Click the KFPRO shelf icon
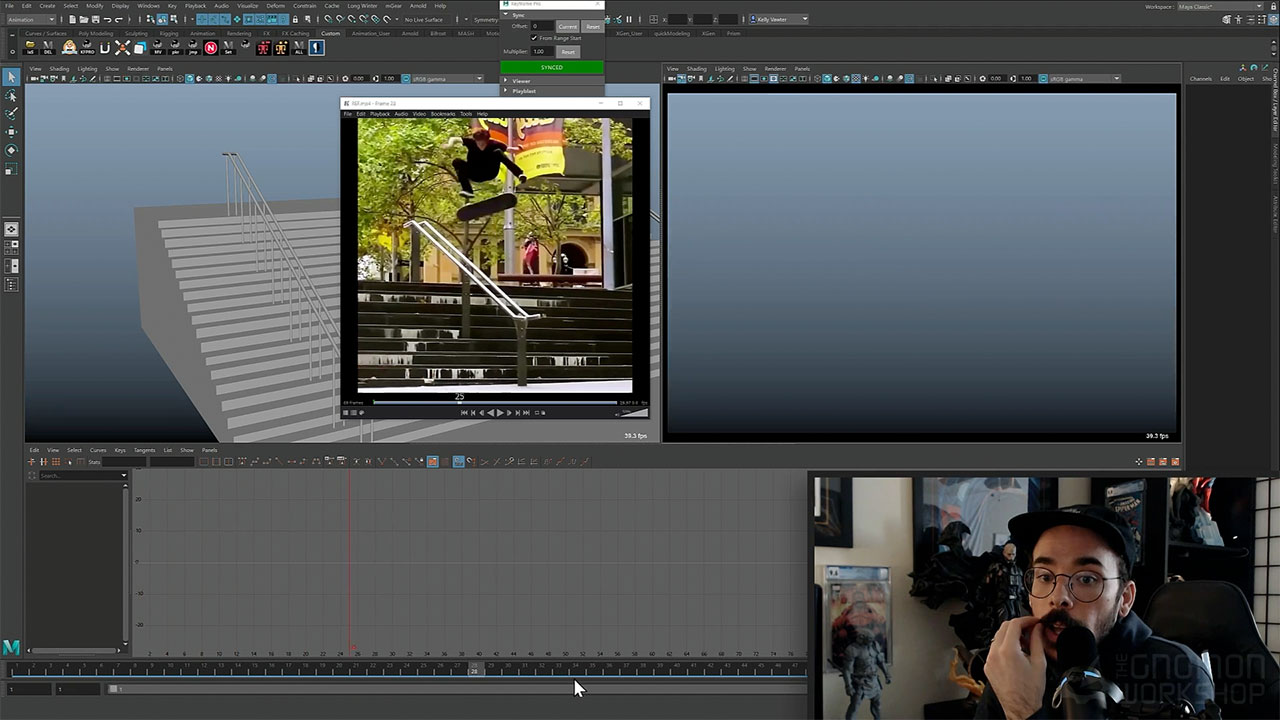The image size is (1280, 720). (x=87, y=47)
